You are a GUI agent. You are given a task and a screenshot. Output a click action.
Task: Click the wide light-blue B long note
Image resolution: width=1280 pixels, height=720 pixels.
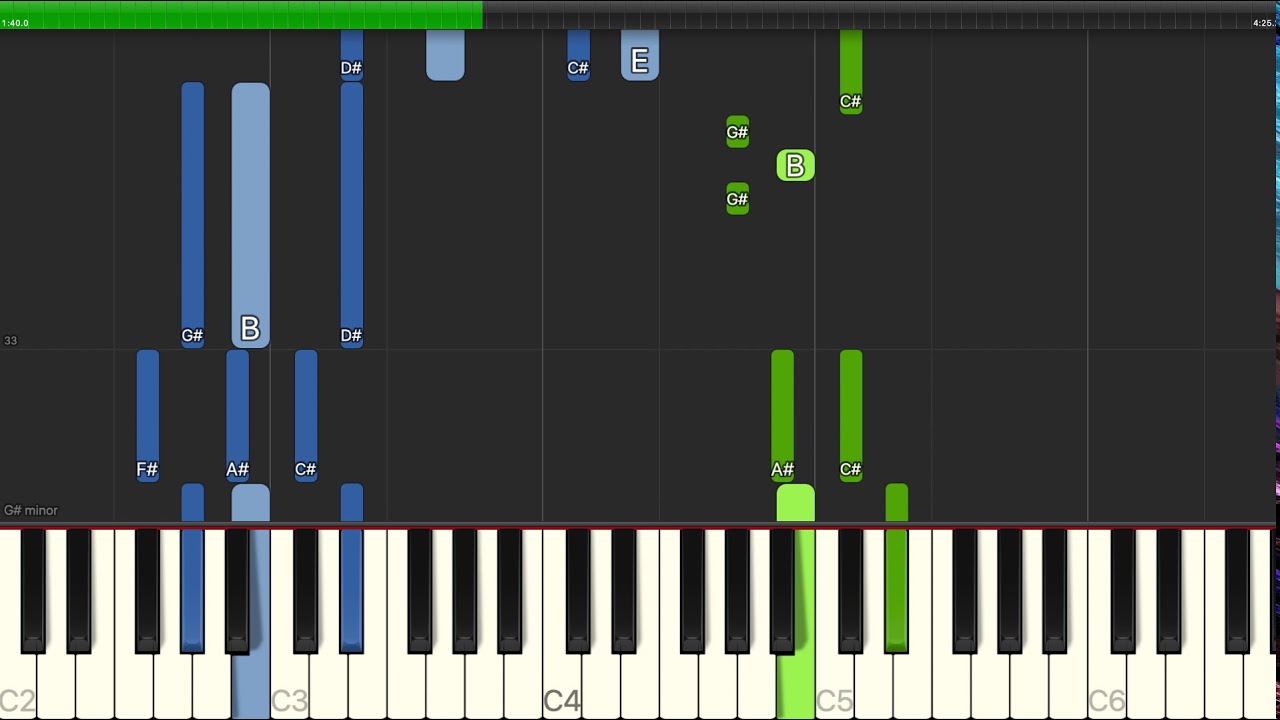click(250, 215)
